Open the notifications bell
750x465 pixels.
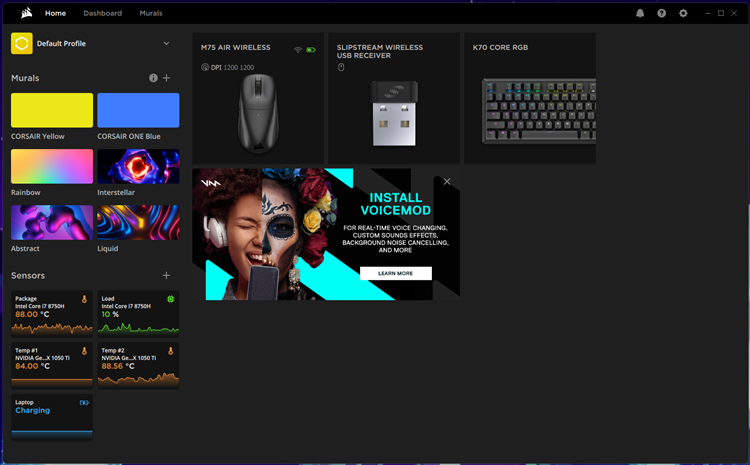pyautogui.click(x=640, y=13)
